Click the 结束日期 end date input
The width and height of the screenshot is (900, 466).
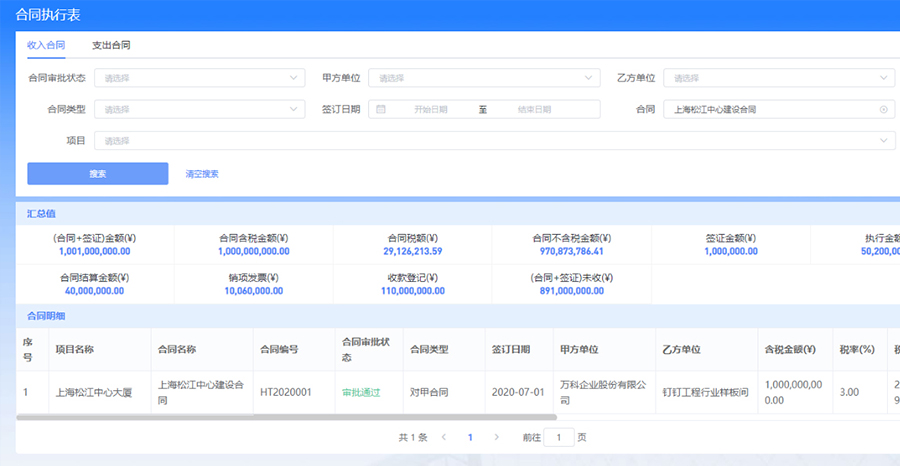[534, 110]
